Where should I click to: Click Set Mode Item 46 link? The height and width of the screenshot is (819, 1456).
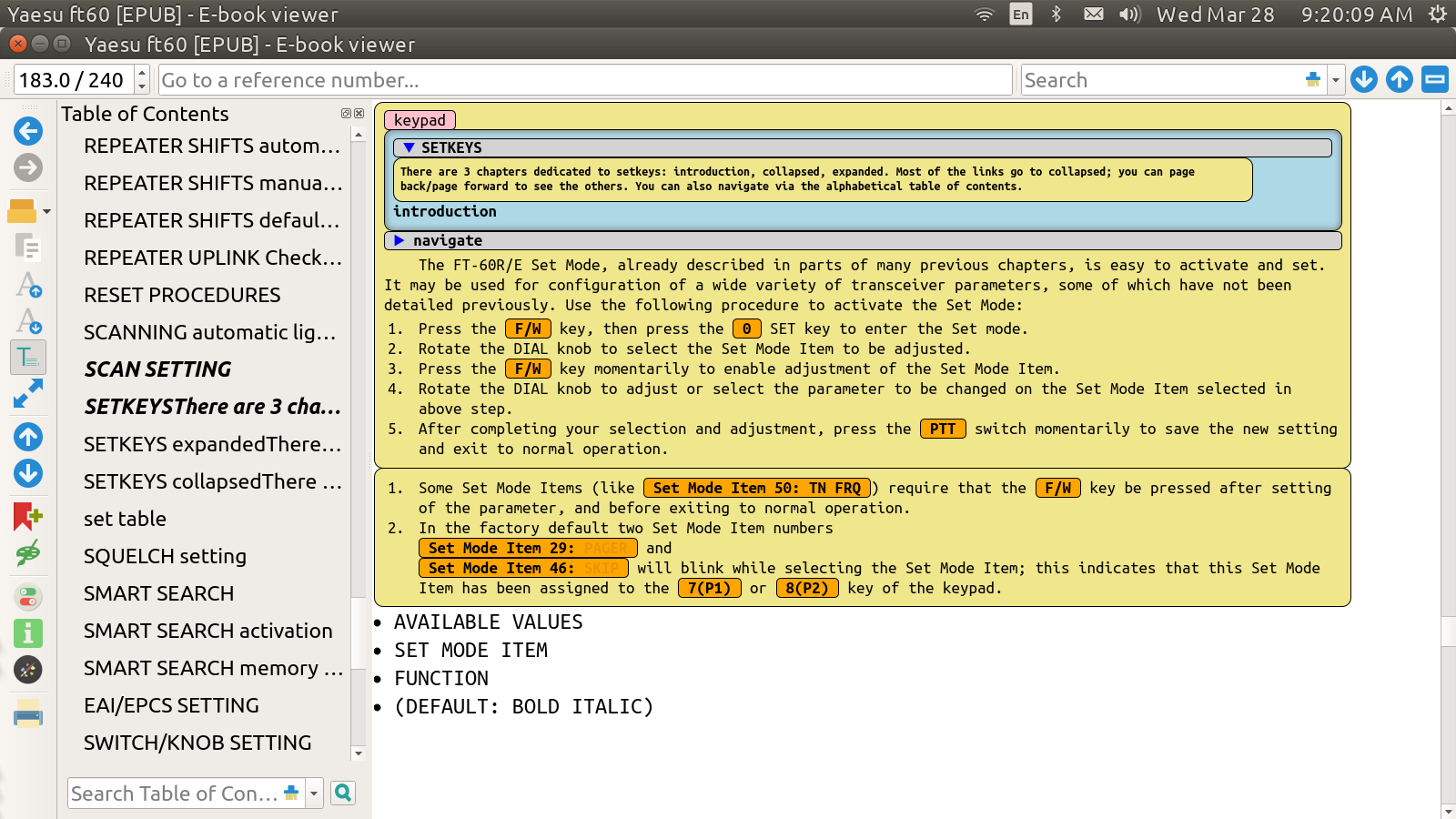click(523, 568)
